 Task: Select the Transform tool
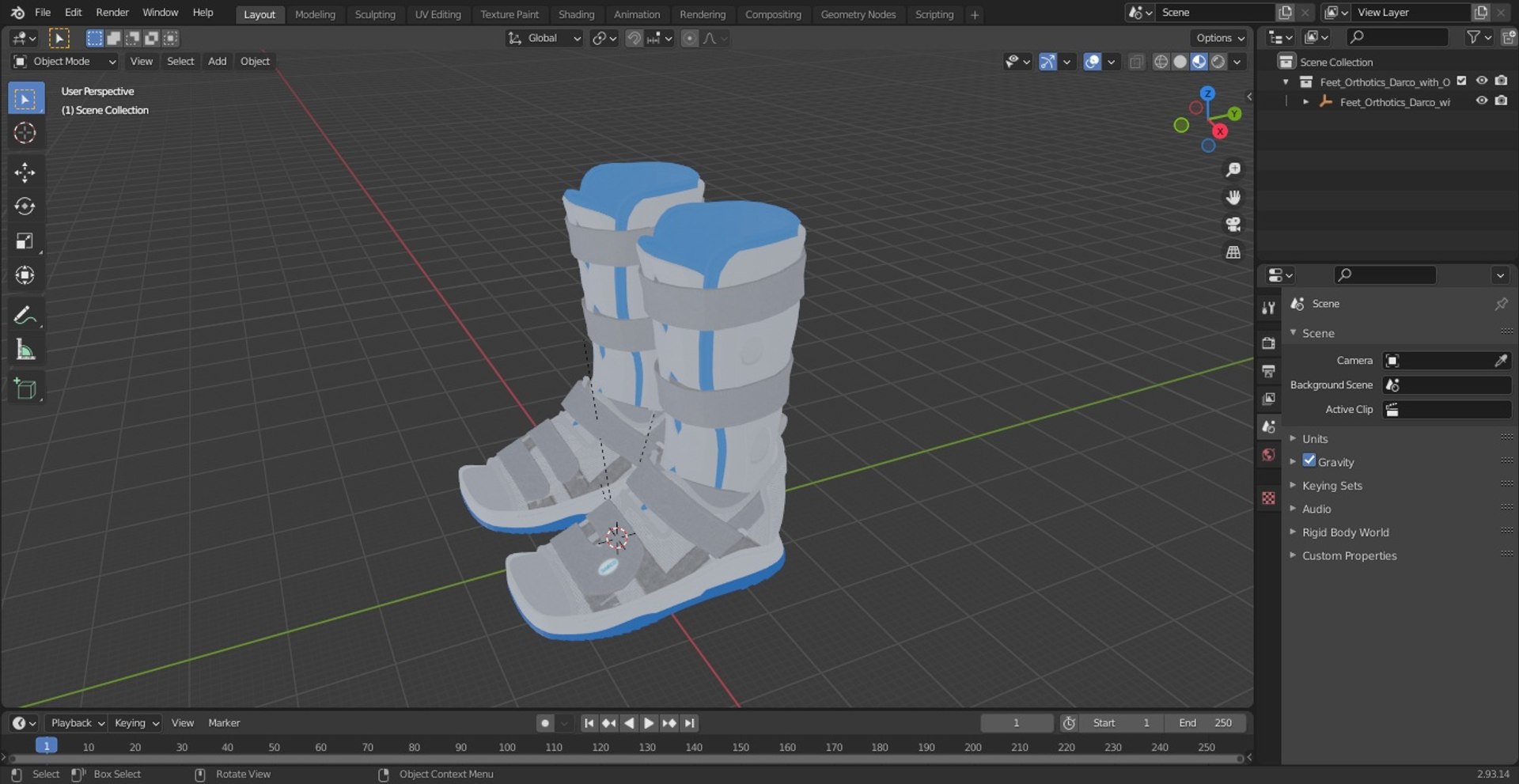[25, 275]
